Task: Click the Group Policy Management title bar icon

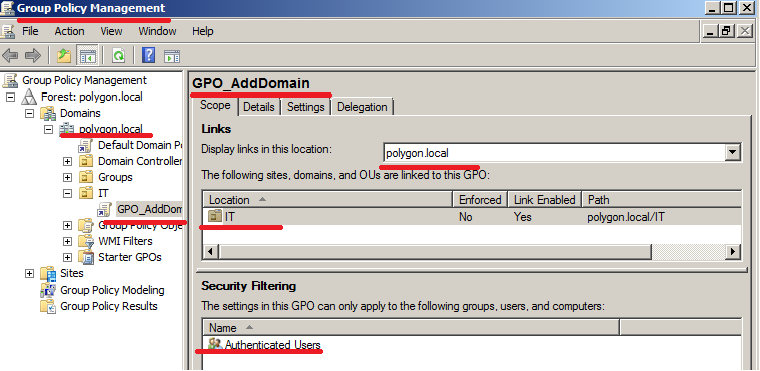Action: click(x=7, y=8)
